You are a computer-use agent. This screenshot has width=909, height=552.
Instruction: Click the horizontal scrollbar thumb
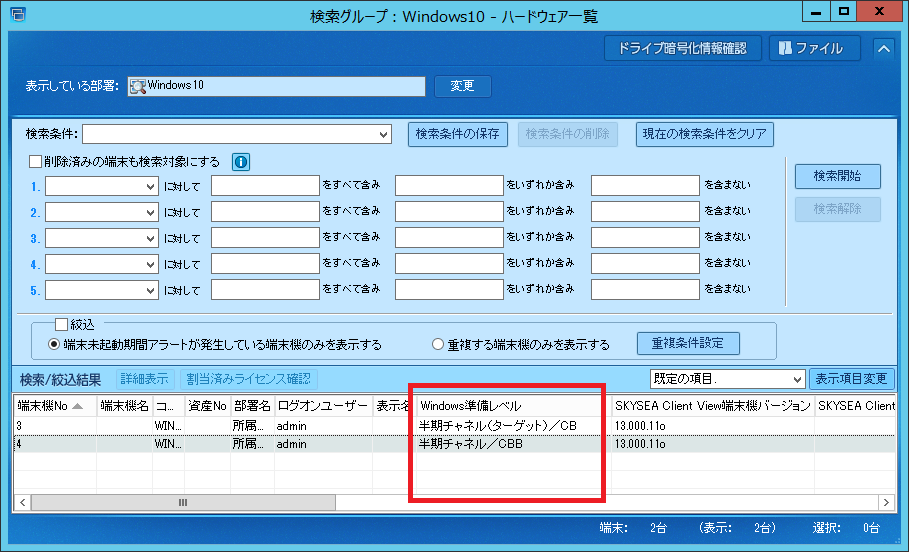(x=183, y=502)
